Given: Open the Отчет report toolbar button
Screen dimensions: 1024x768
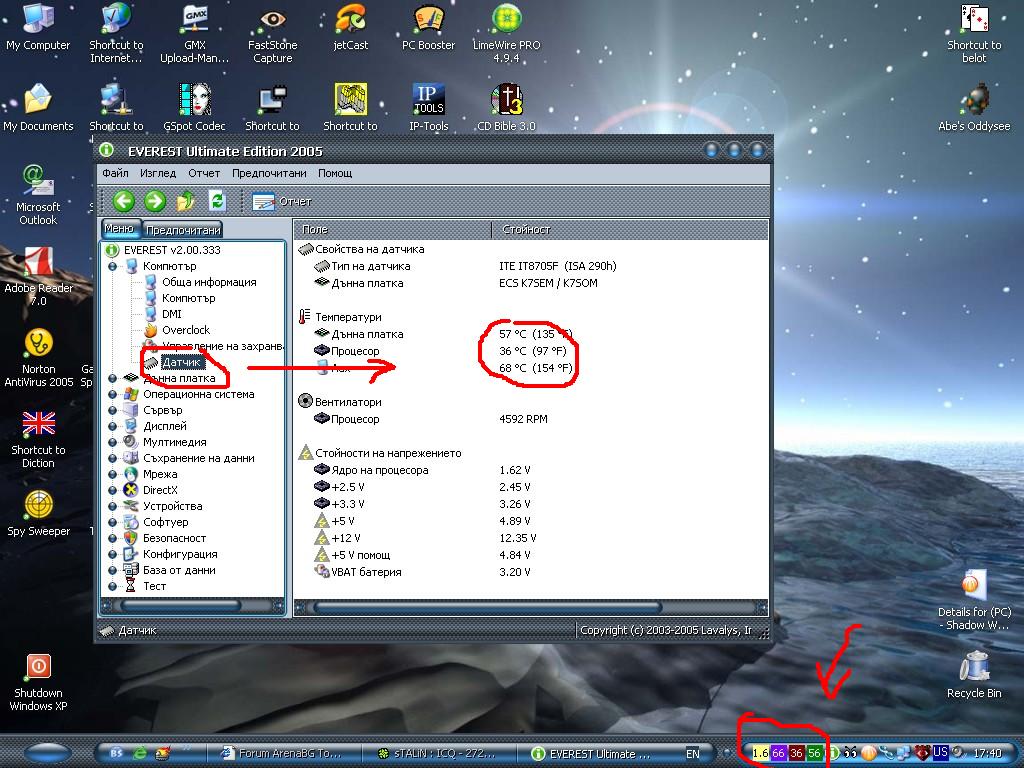Looking at the screenshot, I should (281, 202).
